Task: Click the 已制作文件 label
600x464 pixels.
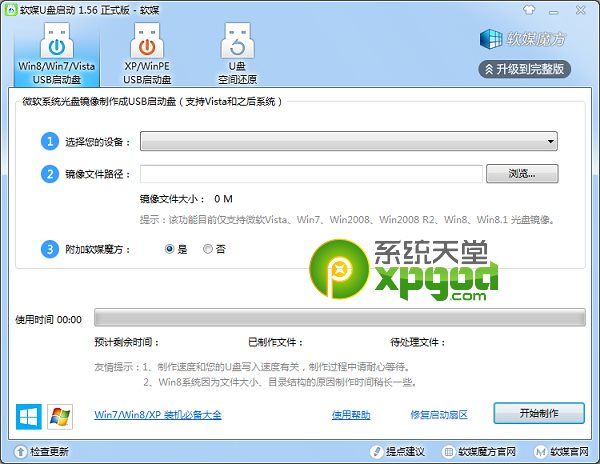Action: (276, 342)
